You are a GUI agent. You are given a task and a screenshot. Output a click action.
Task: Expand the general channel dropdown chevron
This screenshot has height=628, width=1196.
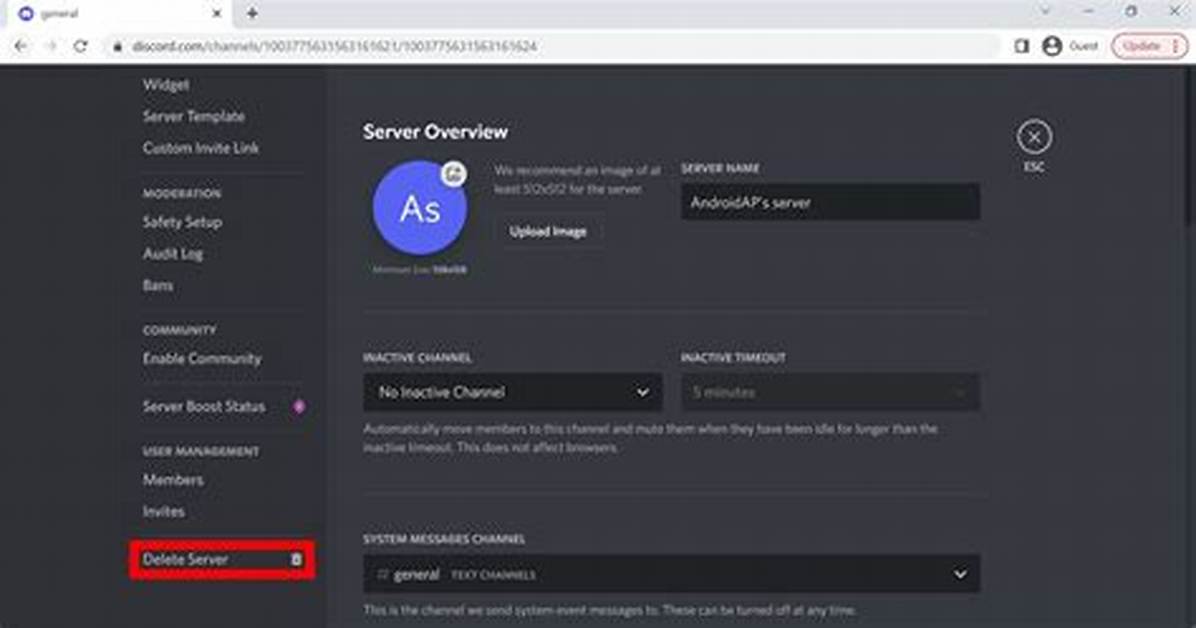tap(960, 574)
